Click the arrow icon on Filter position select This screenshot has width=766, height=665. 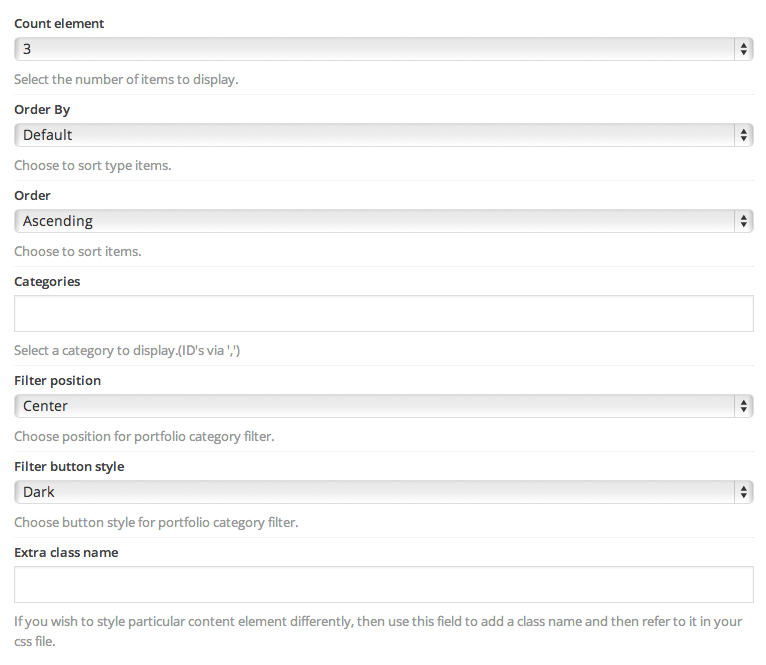[x=743, y=406]
